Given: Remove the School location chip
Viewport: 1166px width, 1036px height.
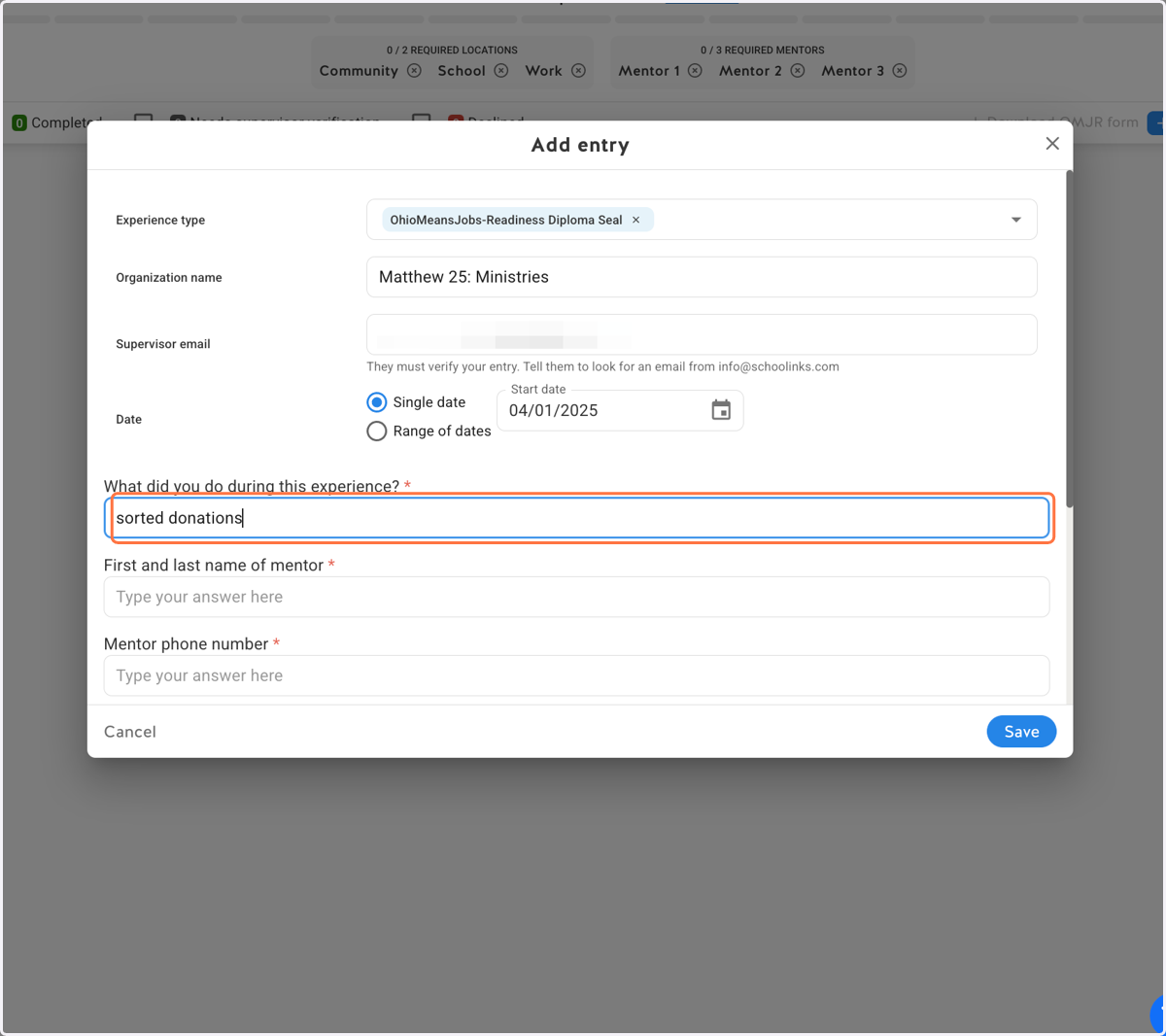Looking at the screenshot, I should [x=501, y=71].
